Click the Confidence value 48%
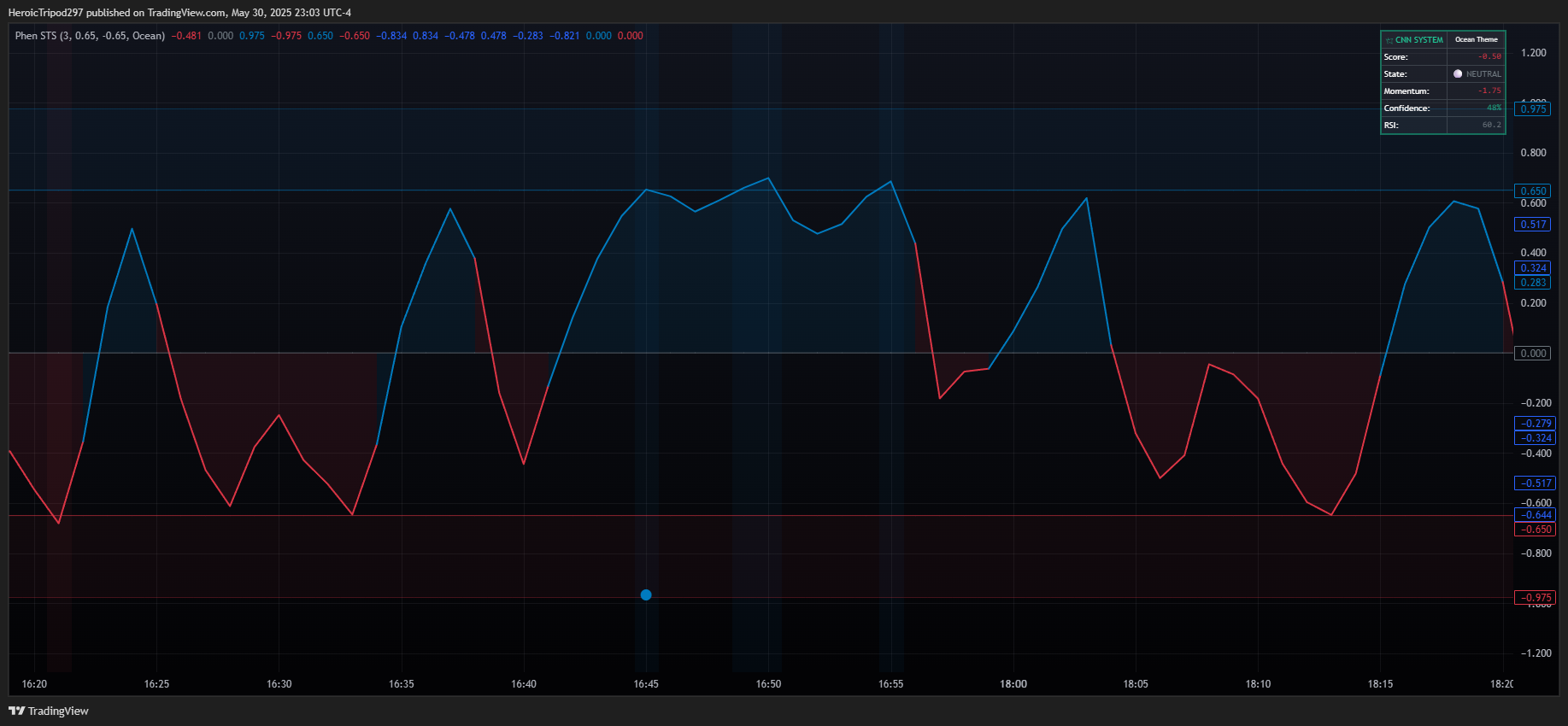 1494,108
